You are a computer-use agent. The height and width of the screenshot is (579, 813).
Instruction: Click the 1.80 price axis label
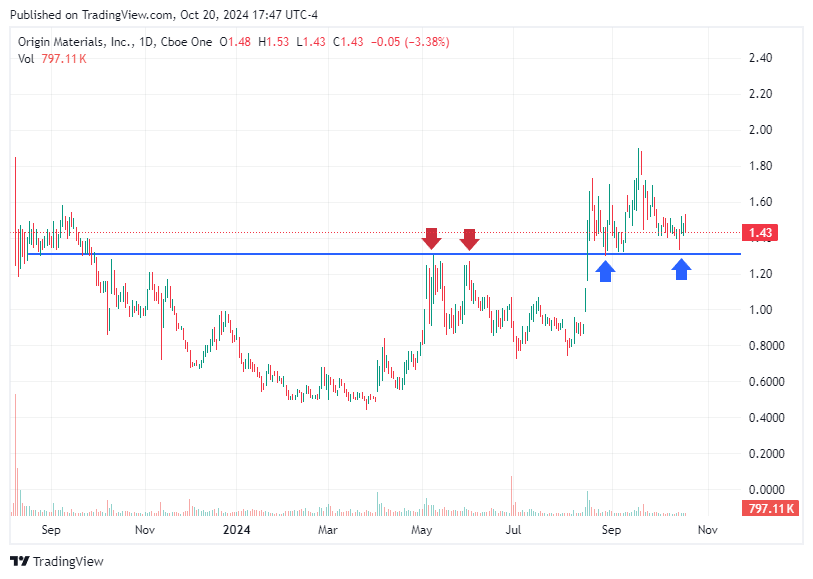click(761, 166)
